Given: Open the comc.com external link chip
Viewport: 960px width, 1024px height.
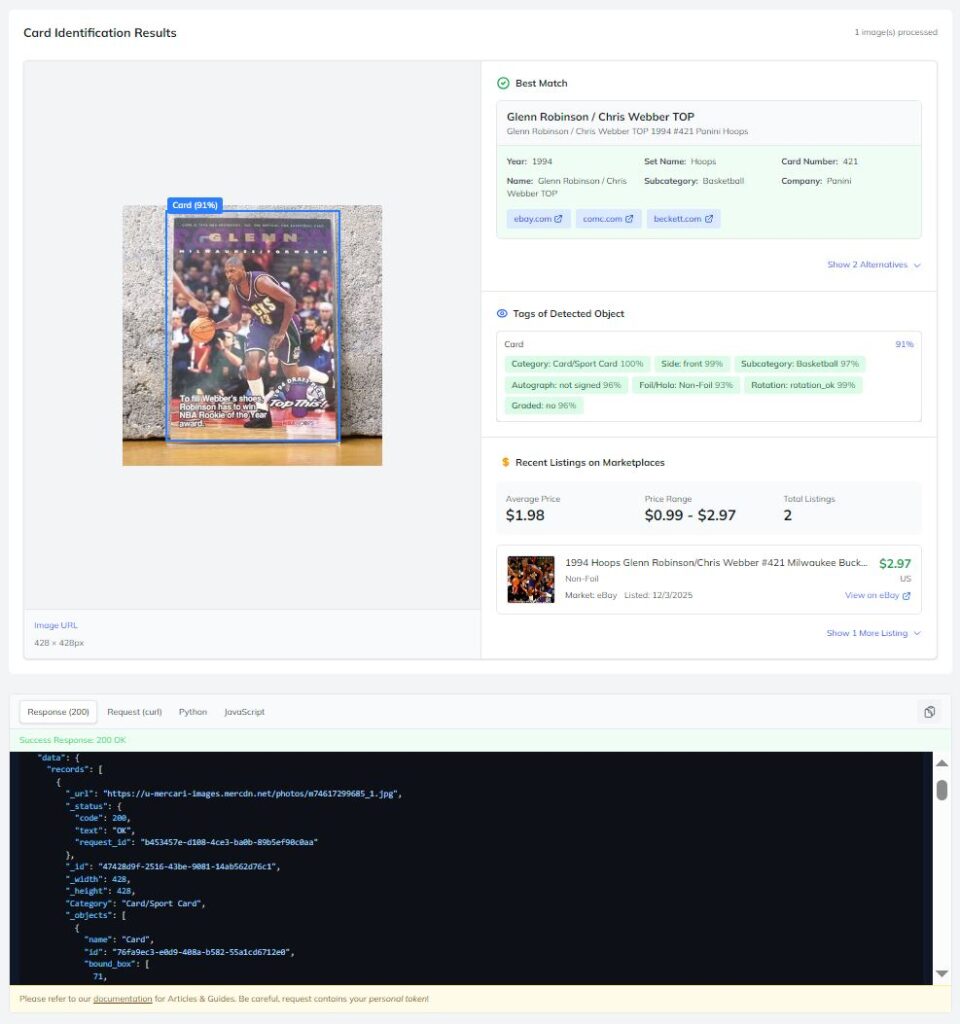Looking at the screenshot, I should [x=608, y=219].
